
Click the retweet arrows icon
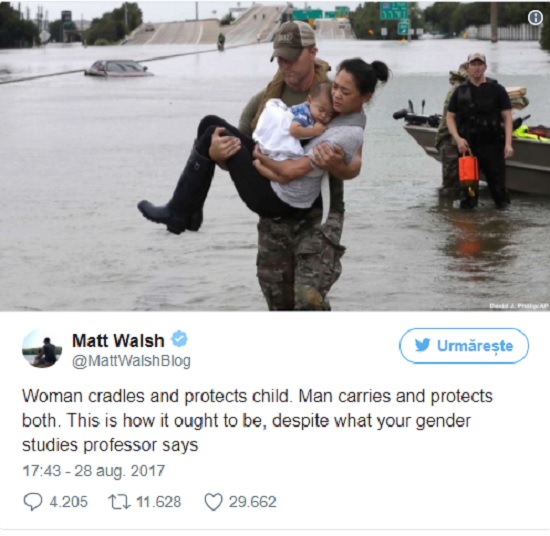click(119, 502)
